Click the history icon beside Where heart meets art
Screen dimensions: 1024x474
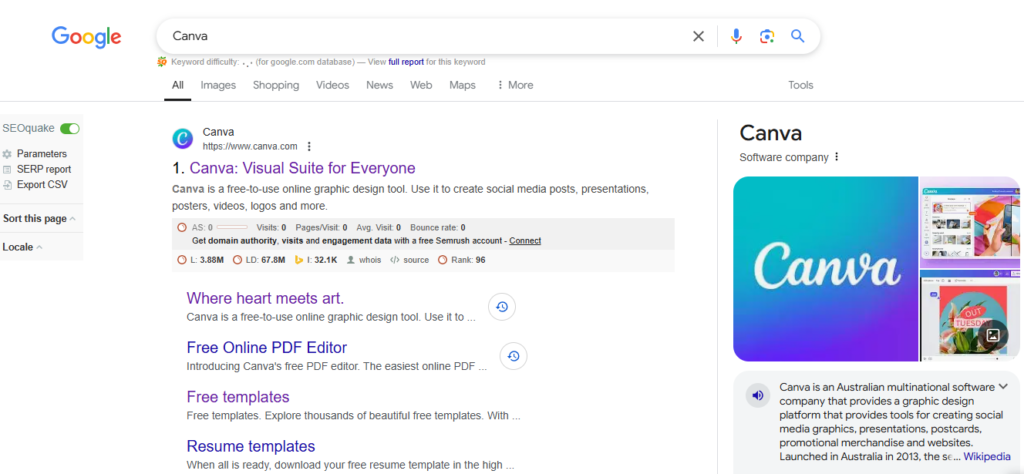click(502, 307)
